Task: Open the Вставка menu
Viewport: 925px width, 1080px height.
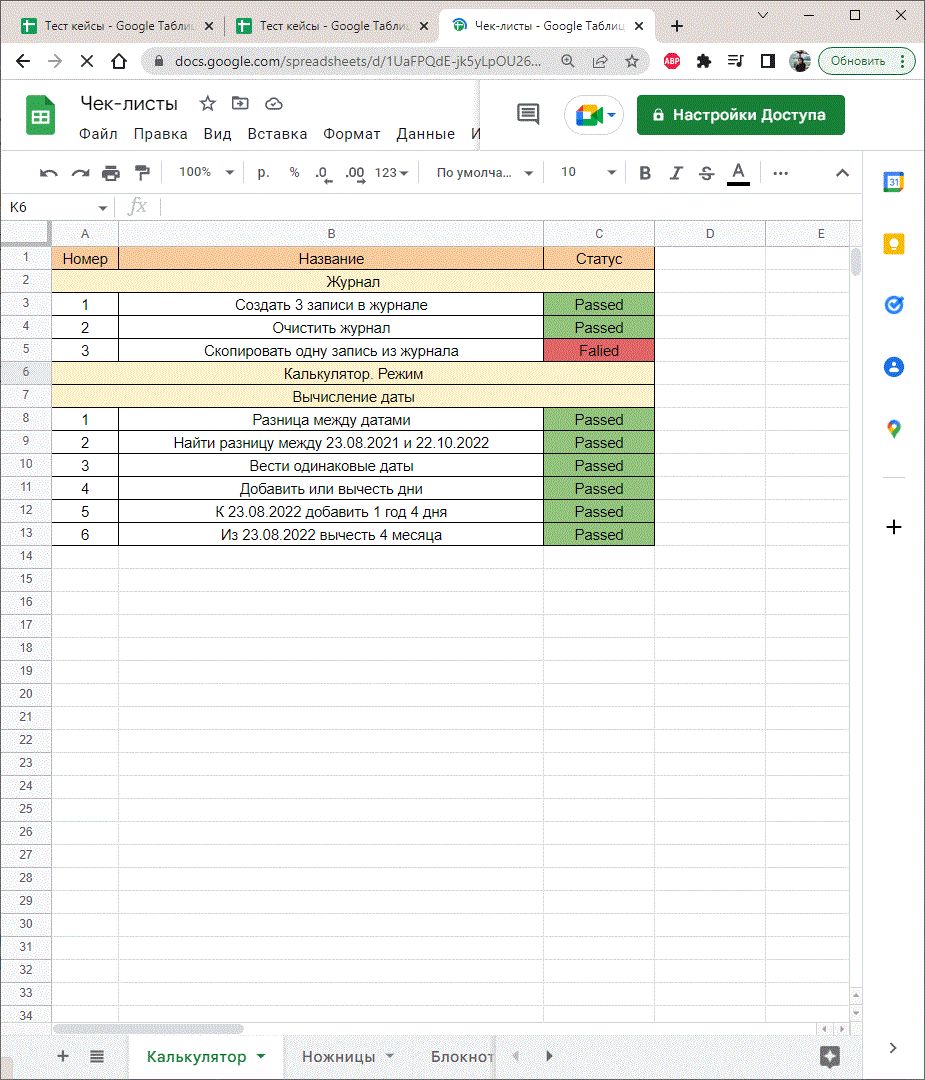Action: (x=277, y=134)
